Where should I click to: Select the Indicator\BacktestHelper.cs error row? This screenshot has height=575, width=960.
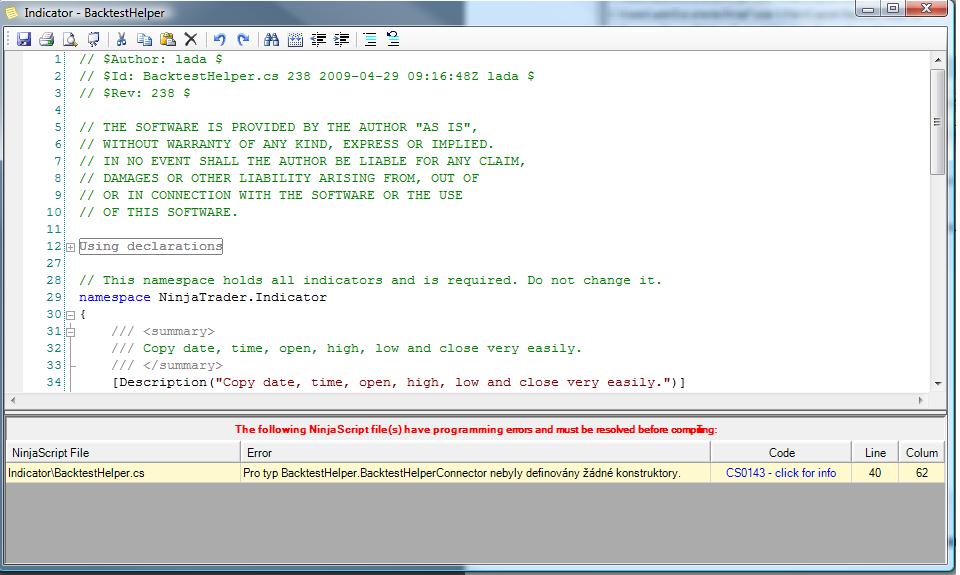(475, 473)
